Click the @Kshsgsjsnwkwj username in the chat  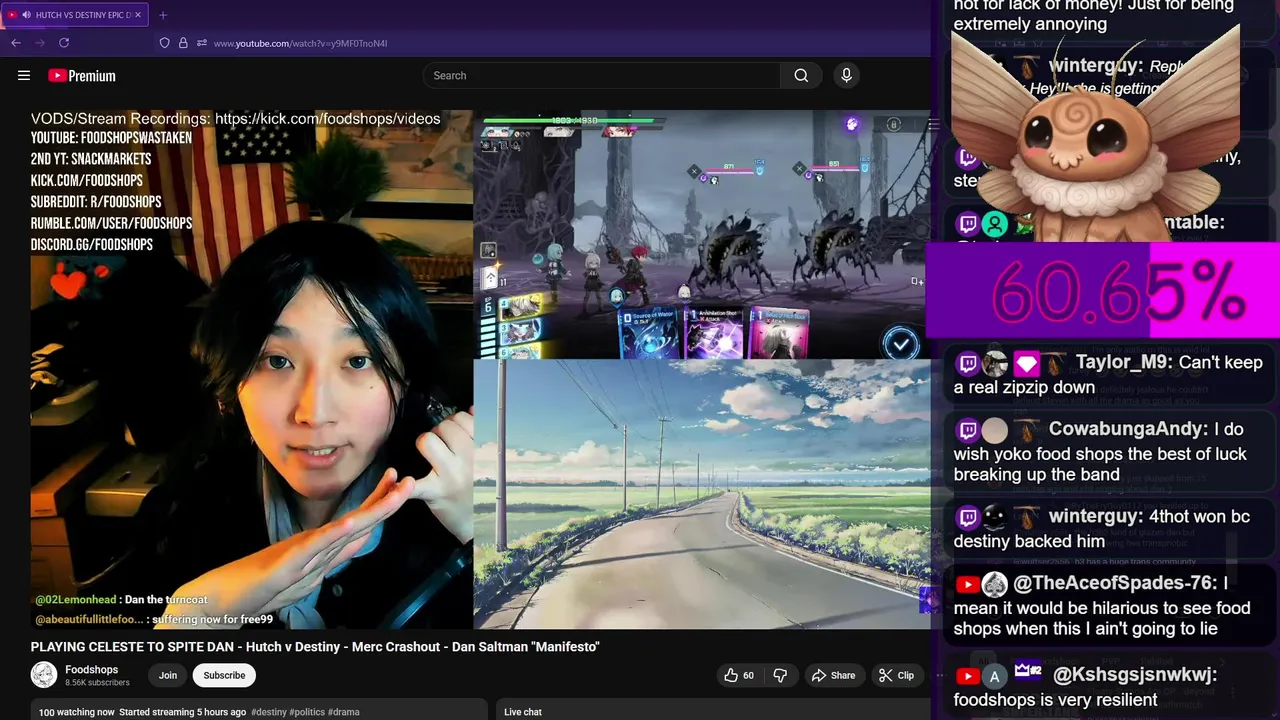point(1134,675)
